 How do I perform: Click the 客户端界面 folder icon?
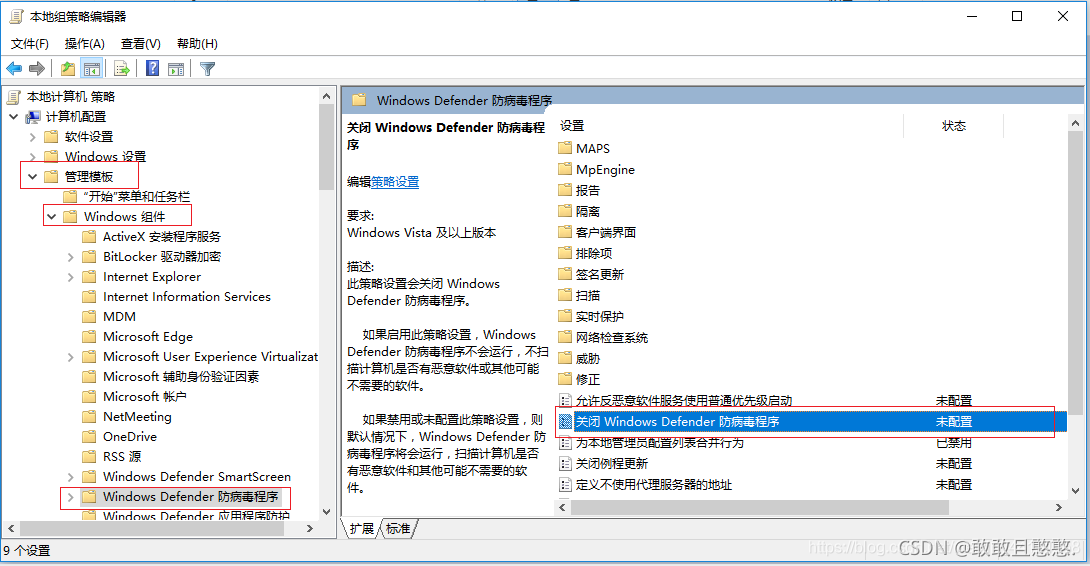click(565, 232)
